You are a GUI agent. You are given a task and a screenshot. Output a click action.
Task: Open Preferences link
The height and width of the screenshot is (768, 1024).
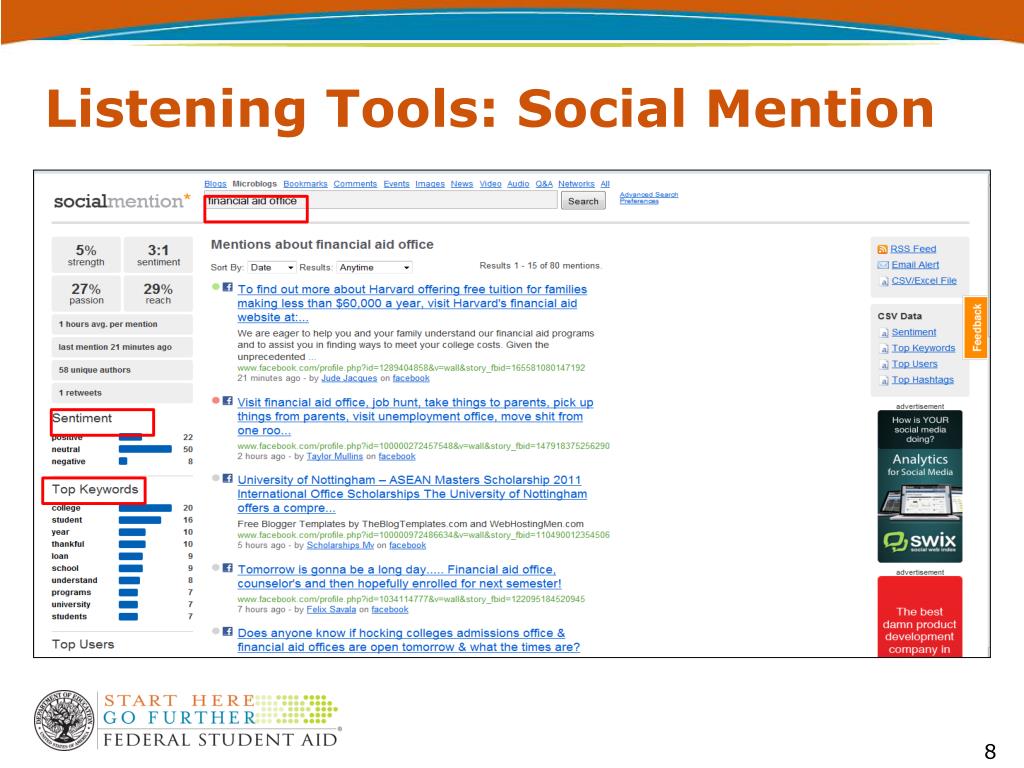[639, 201]
